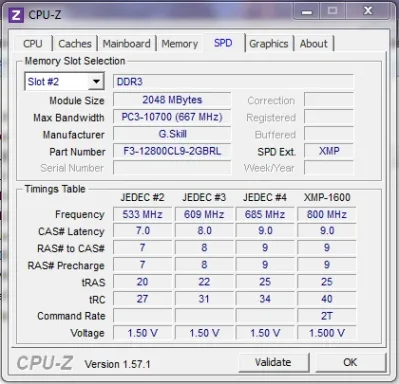Click the 2T Command Rate cell
This screenshot has width=399, height=384.
click(x=327, y=316)
